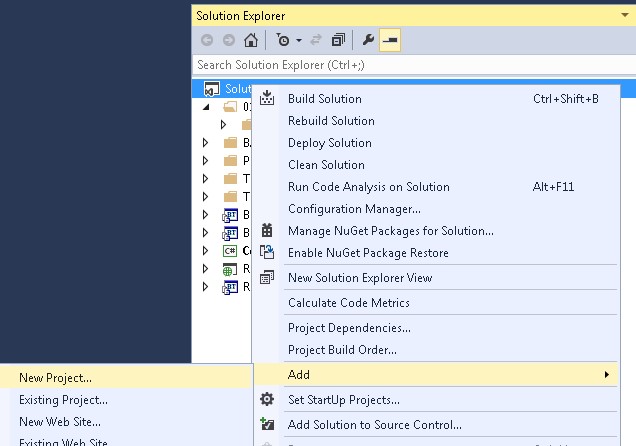
Task: Open the Pending Changes Filter dropdown arrow
Action: point(300,41)
